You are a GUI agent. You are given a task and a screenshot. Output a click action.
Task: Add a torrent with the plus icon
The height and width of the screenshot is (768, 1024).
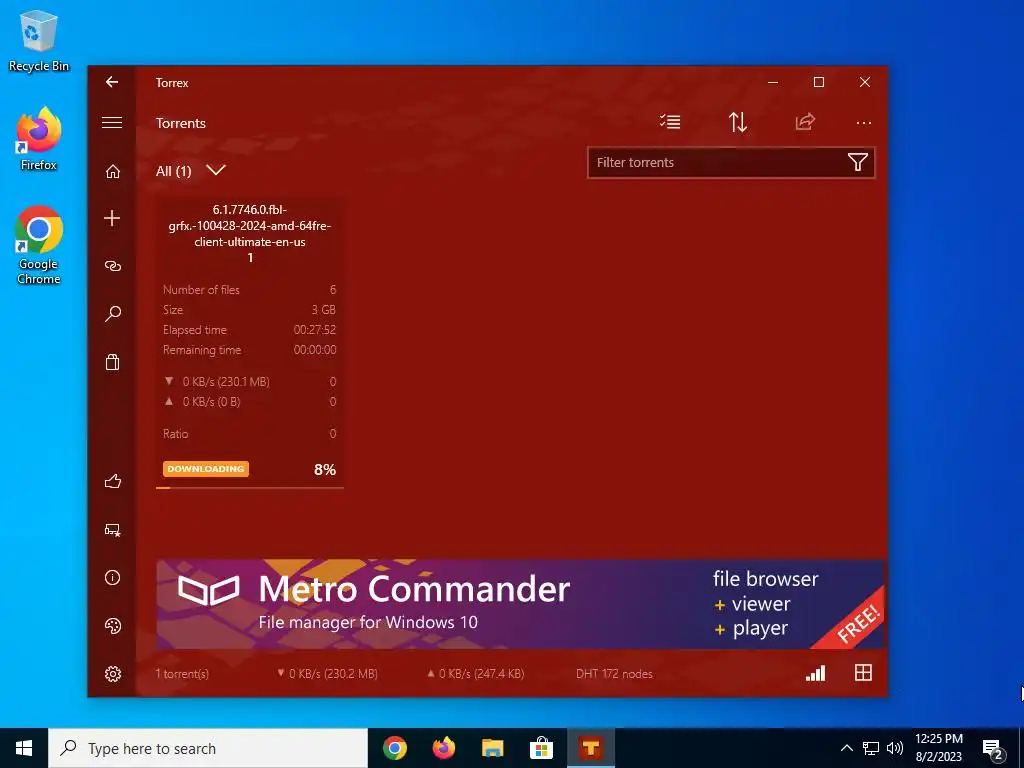tap(112, 218)
